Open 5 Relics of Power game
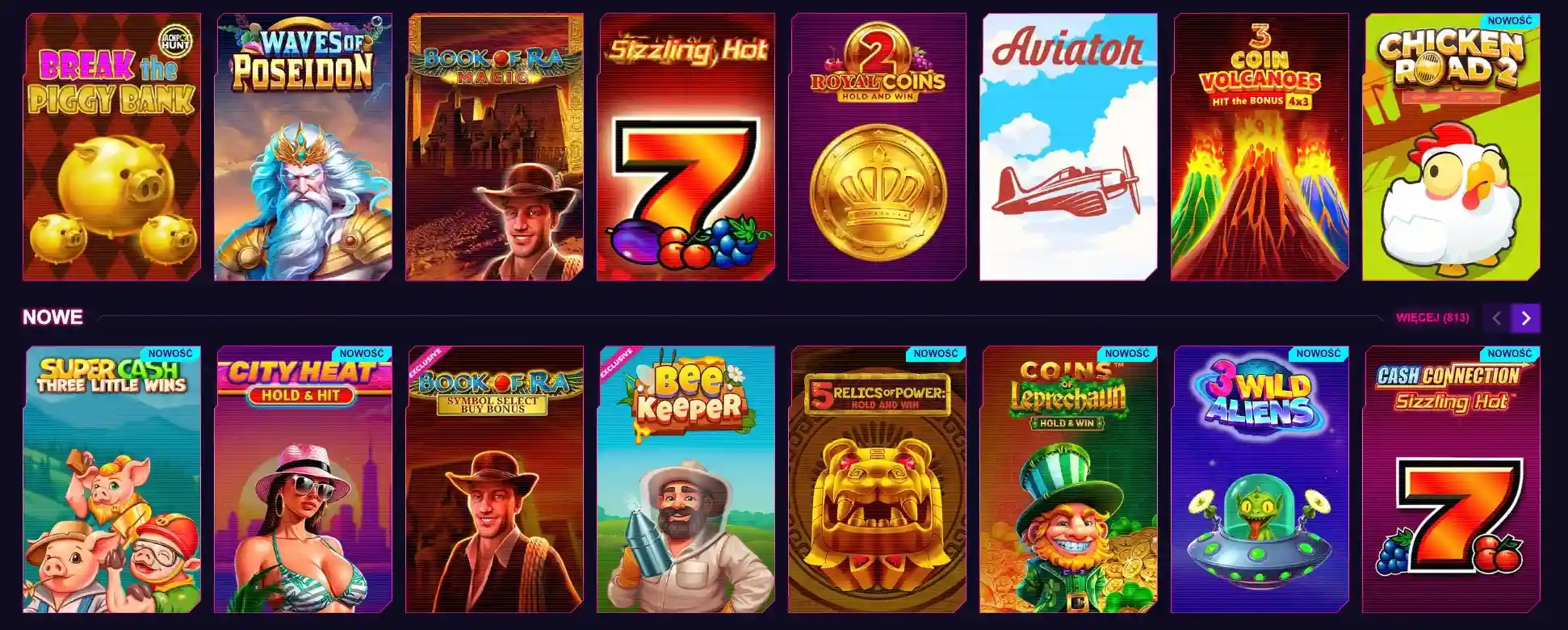This screenshot has height=630, width=1568. click(878, 480)
